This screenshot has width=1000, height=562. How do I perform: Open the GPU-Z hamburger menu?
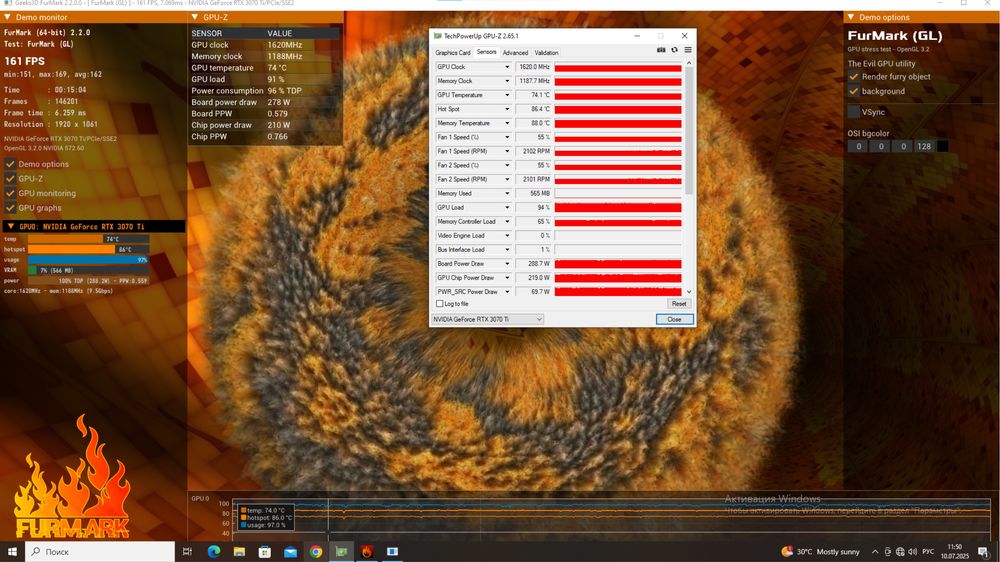click(x=688, y=50)
